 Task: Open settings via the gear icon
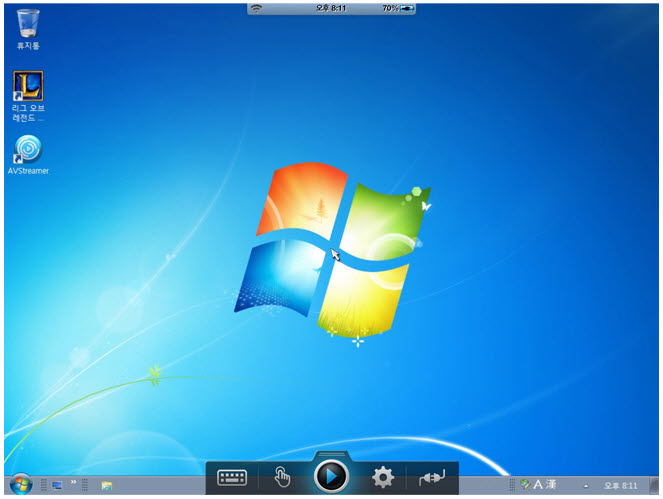[x=383, y=477]
